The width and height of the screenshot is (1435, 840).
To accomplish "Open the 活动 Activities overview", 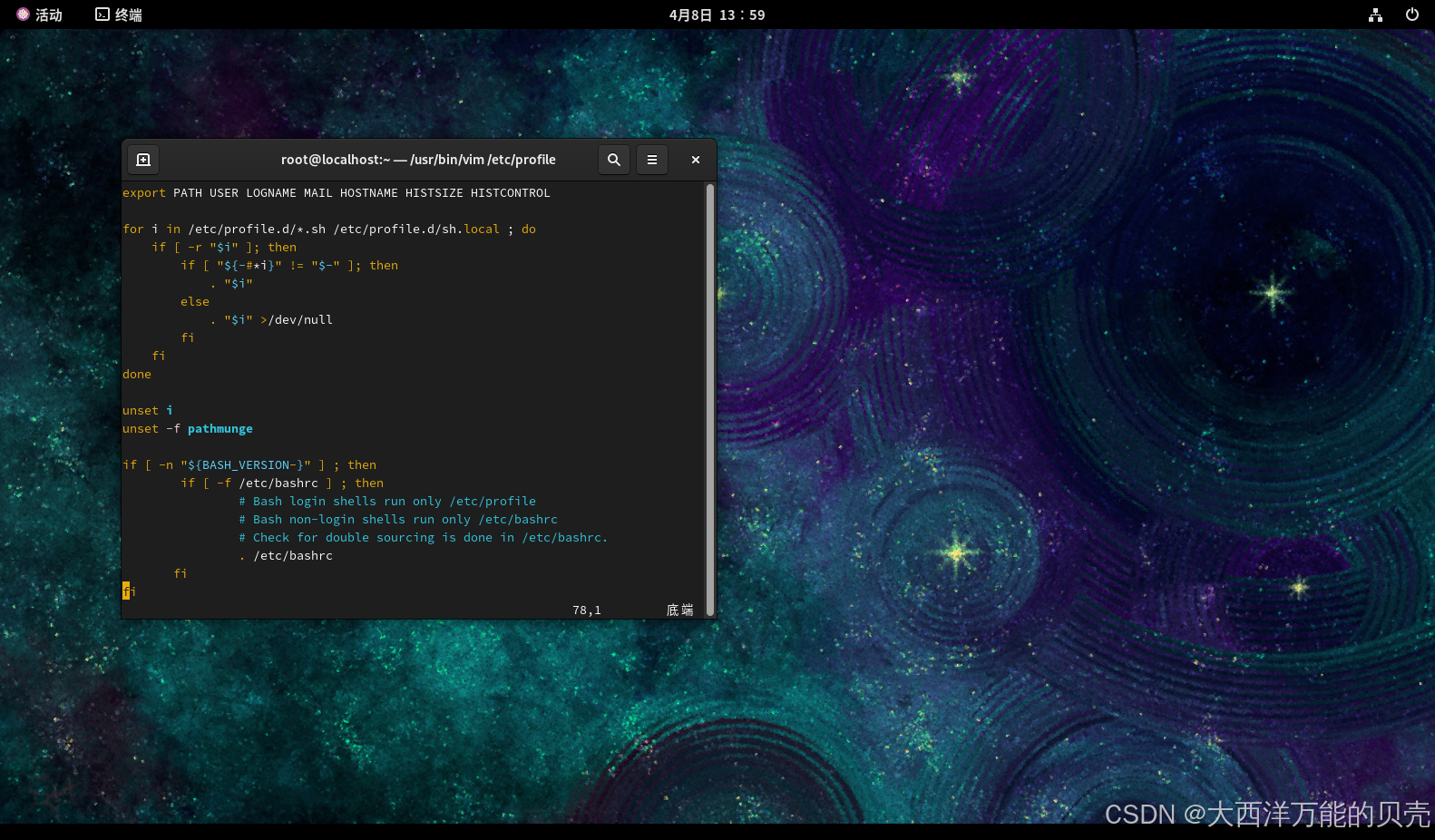I will (39, 15).
